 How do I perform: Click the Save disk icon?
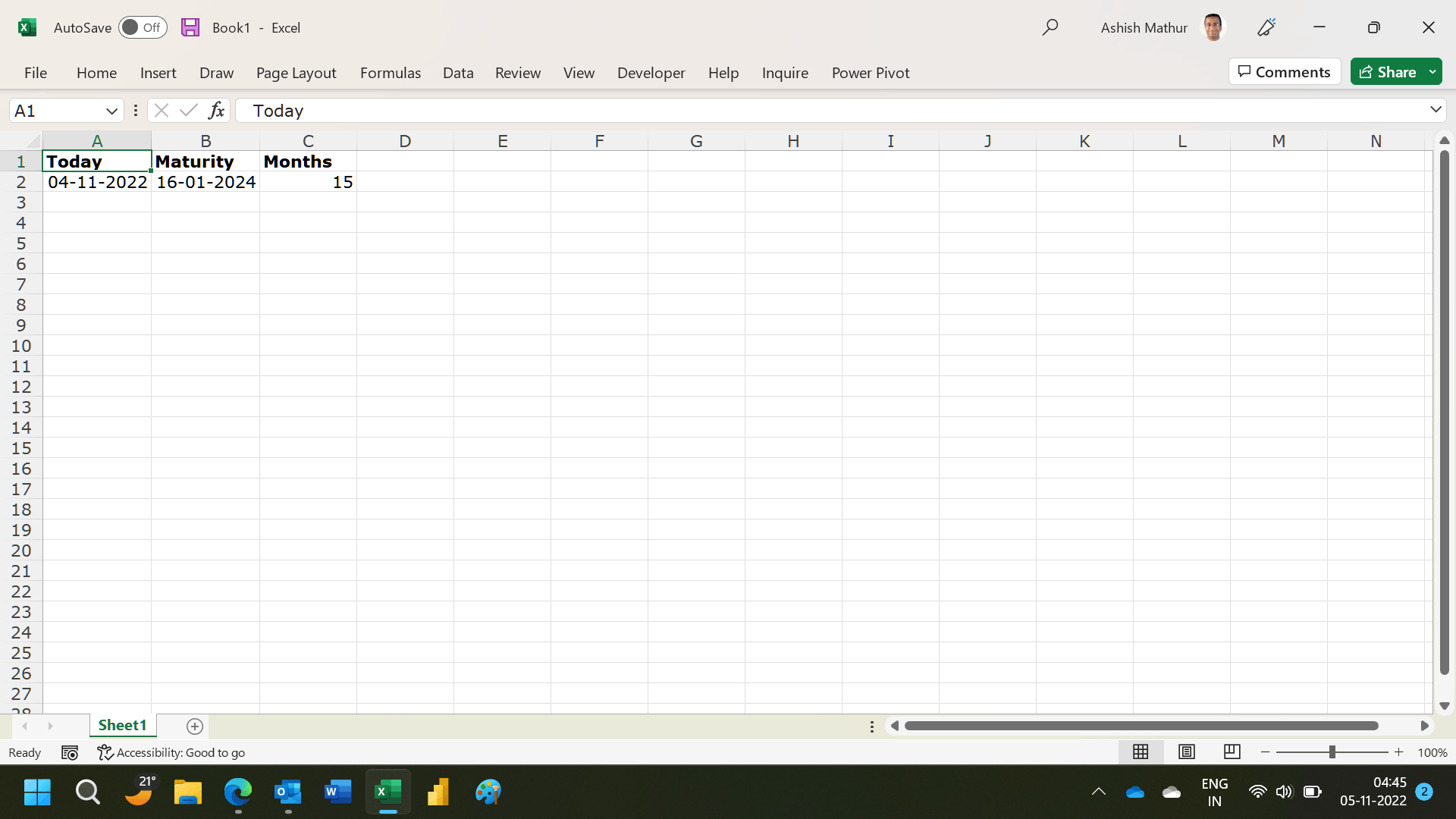point(190,27)
